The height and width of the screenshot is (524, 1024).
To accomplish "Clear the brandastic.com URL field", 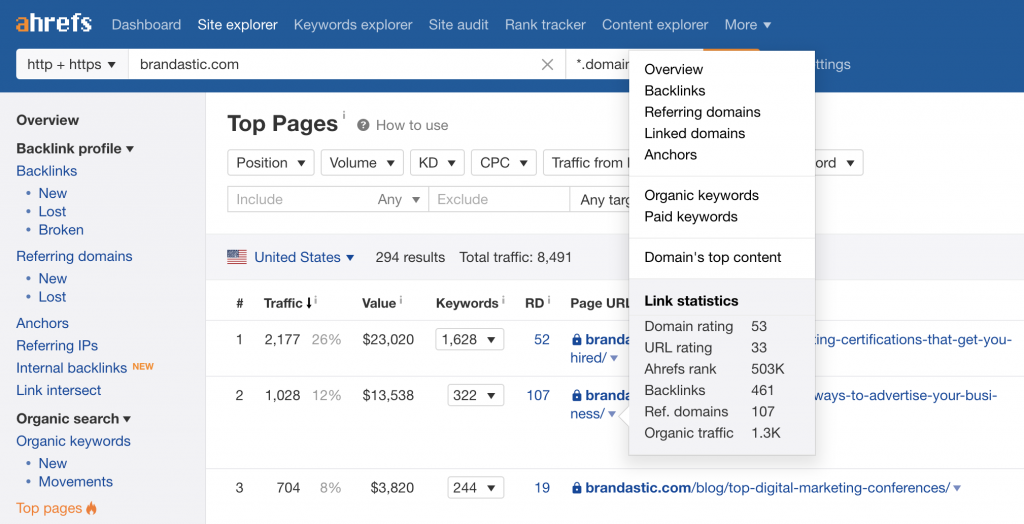I will pyautogui.click(x=547, y=64).
